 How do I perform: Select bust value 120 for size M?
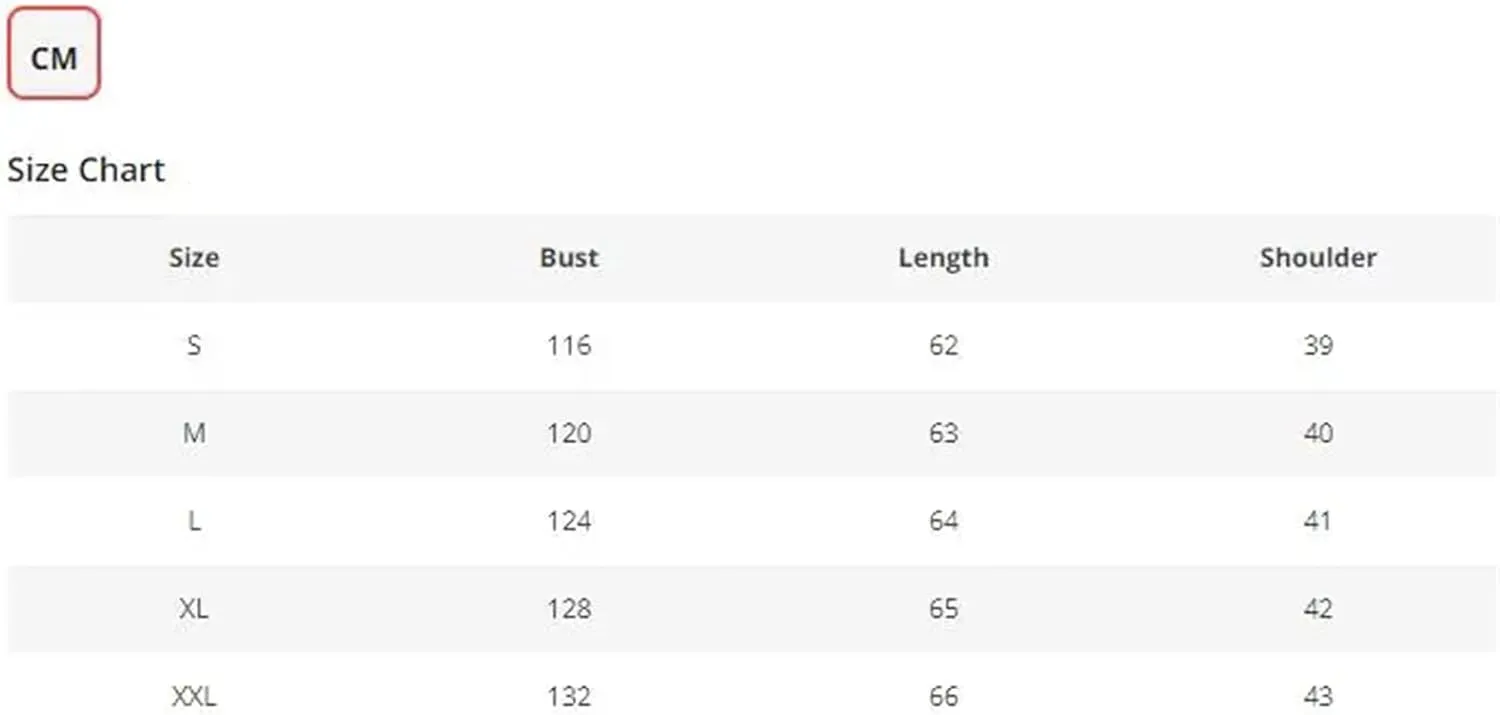coord(569,433)
